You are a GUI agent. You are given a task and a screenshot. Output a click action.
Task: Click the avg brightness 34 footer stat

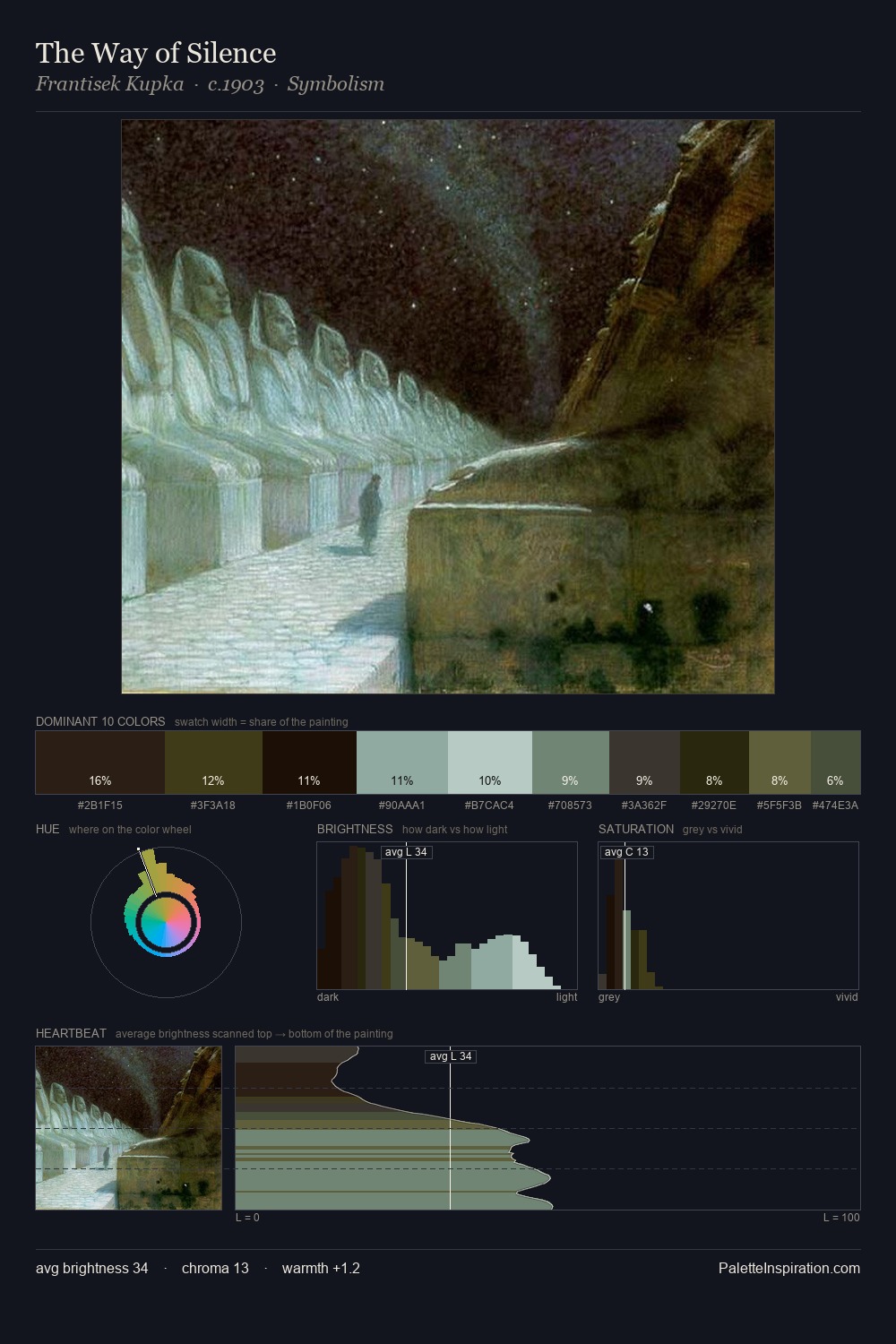pos(92,1269)
